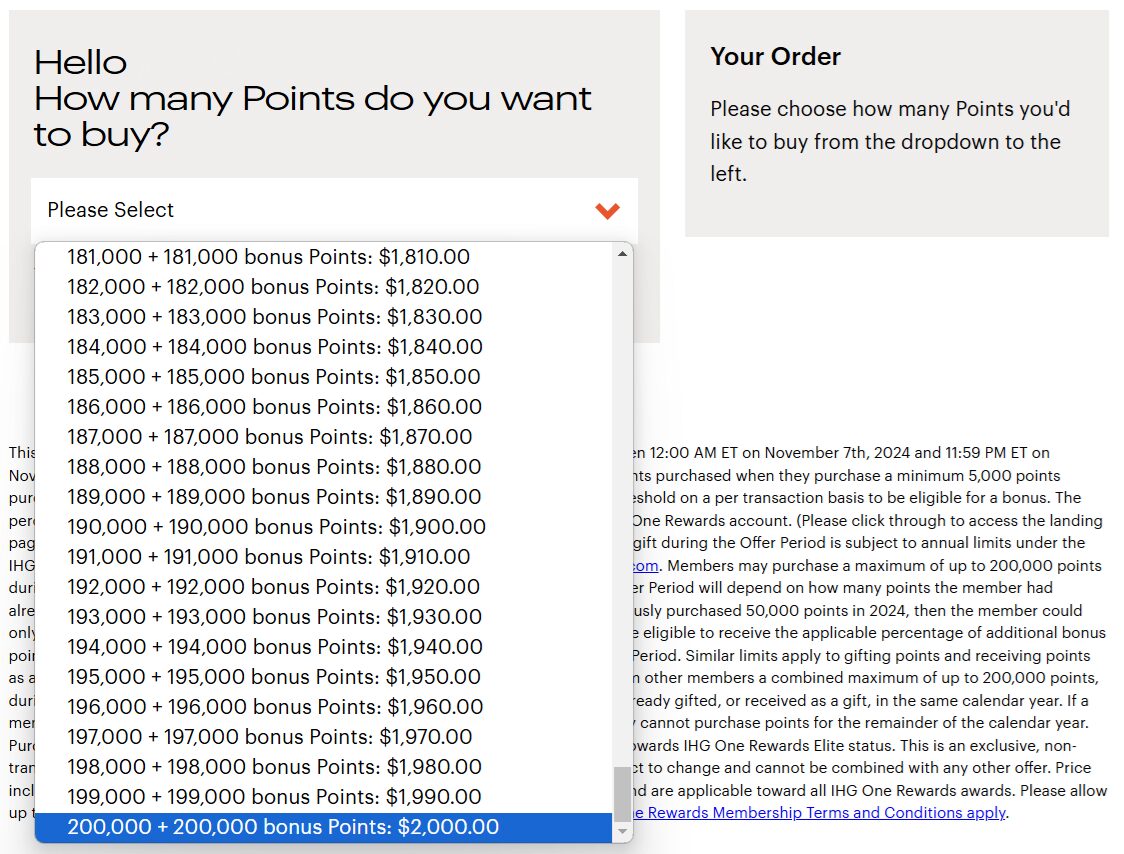Click the scrollbar track above the thumb
Screen dimensions: 1124x854
622,515
